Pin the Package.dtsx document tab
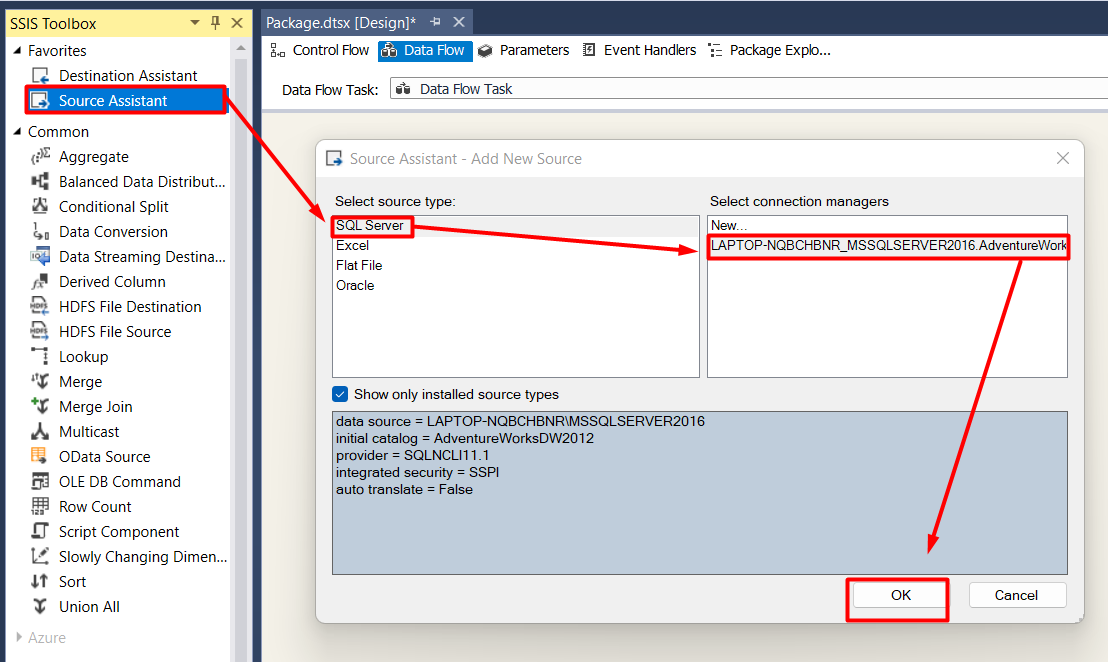1108x662 pixels. pos(435,22)
